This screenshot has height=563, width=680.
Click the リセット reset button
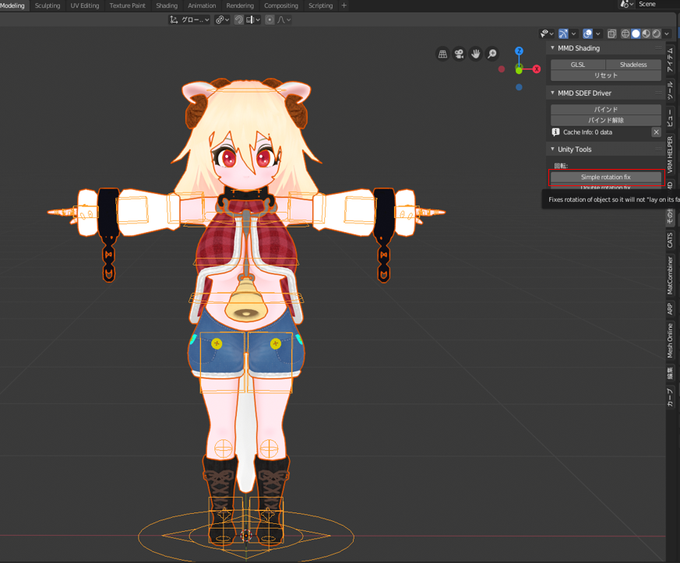pyautogui.click(x=606, y=75)
